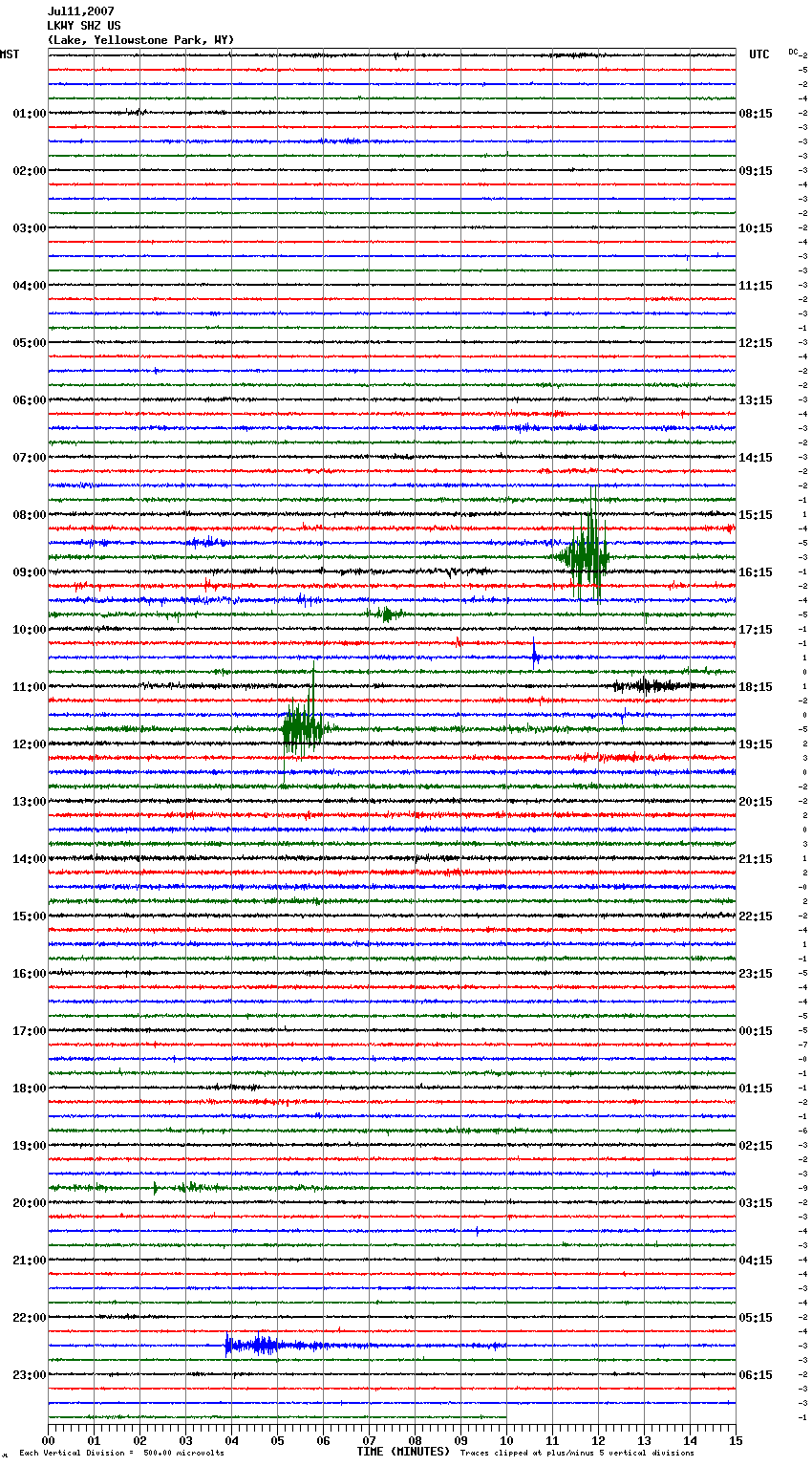Click the DC offset column header
This screenshot has height=1466, width=812.
point(793,52)
